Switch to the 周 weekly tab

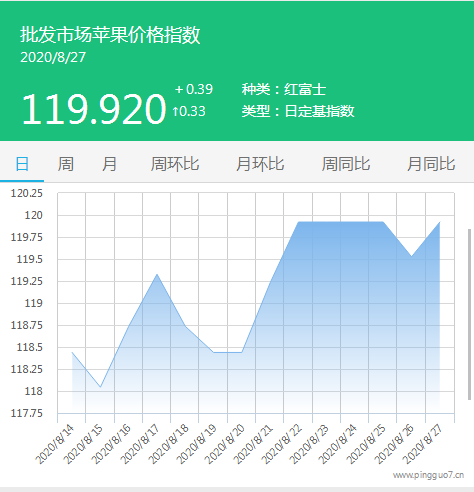66,164
